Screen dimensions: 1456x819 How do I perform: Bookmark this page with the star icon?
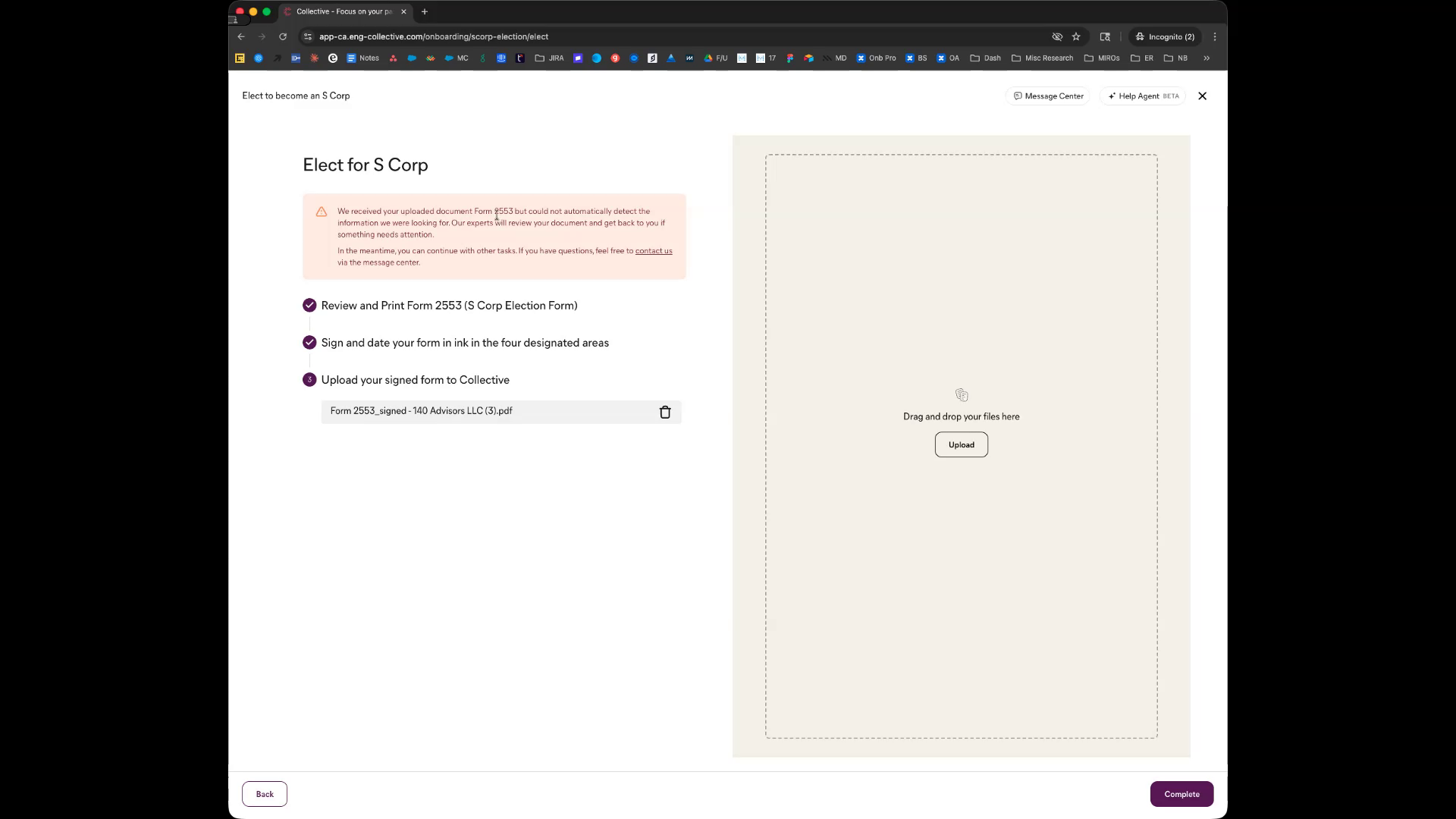click(1076, 36)
